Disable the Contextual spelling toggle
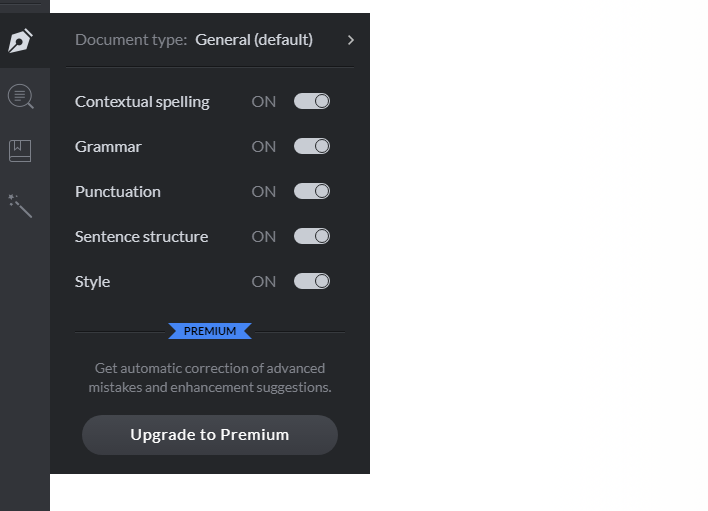708x511 pixels. point(312,101)
